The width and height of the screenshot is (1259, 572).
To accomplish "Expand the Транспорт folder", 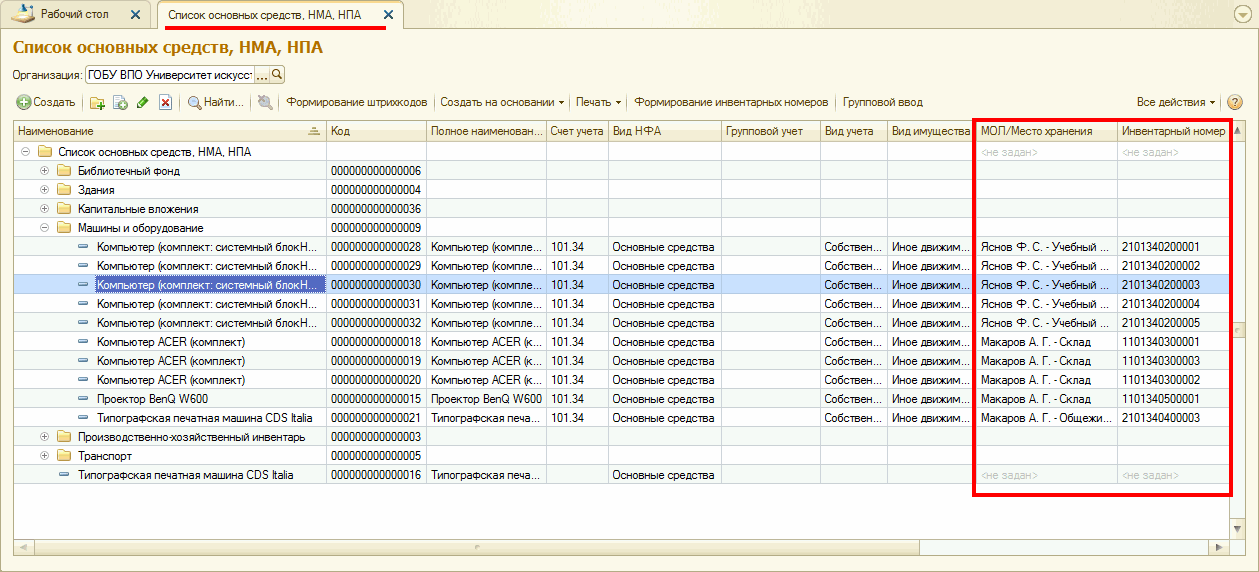I will 44,456.
